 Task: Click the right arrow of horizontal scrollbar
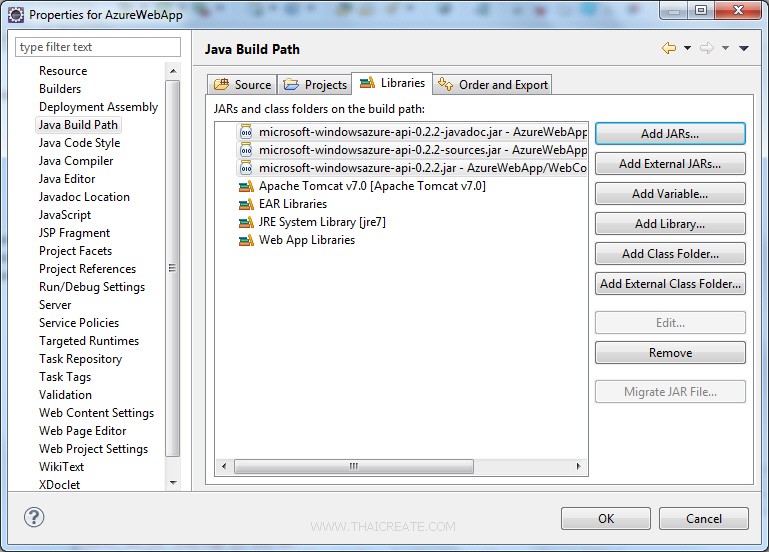[x=579, y=466]
